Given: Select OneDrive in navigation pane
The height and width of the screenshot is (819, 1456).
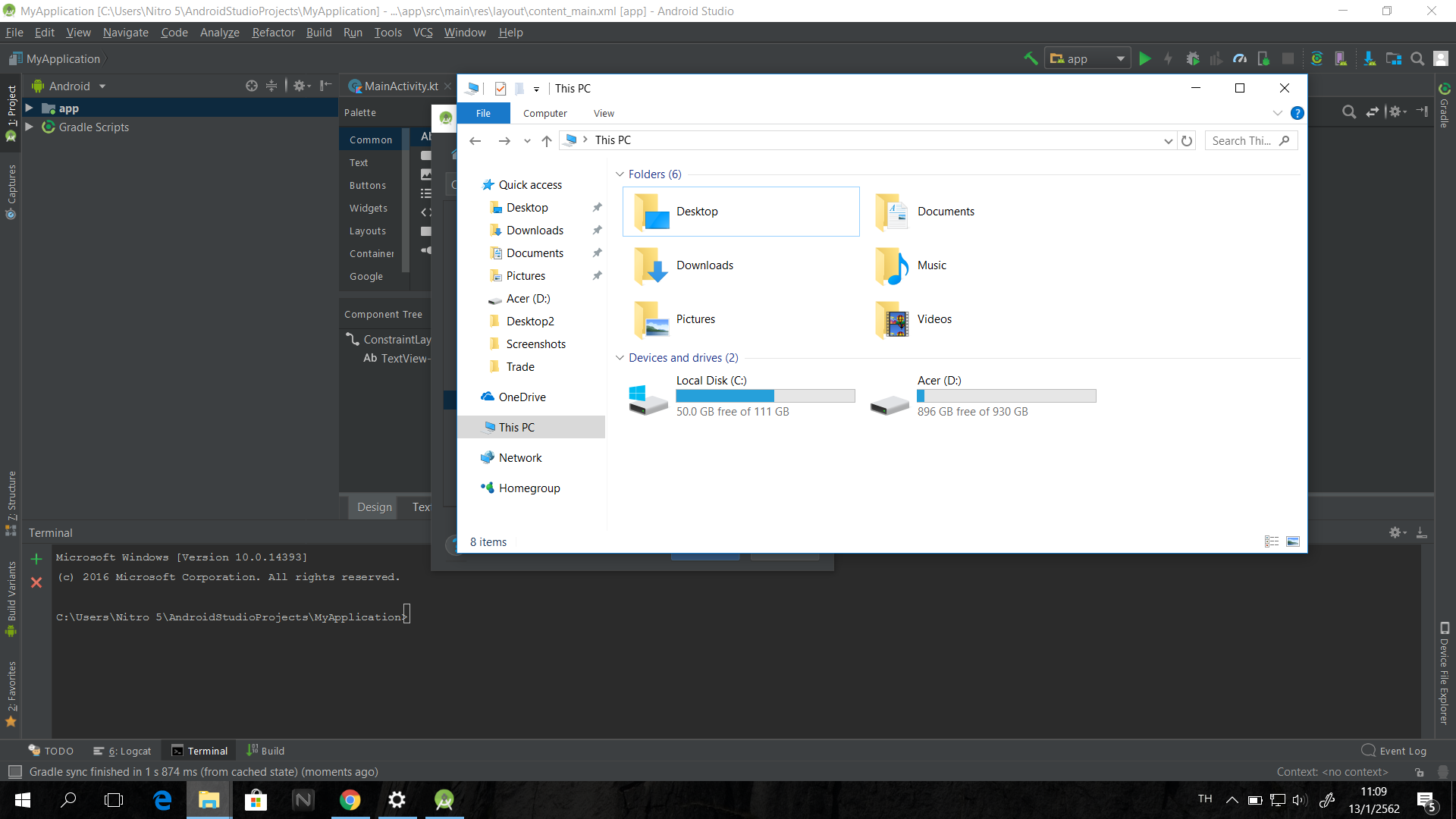Looking at the screenshot, I should tap(522, 397).
